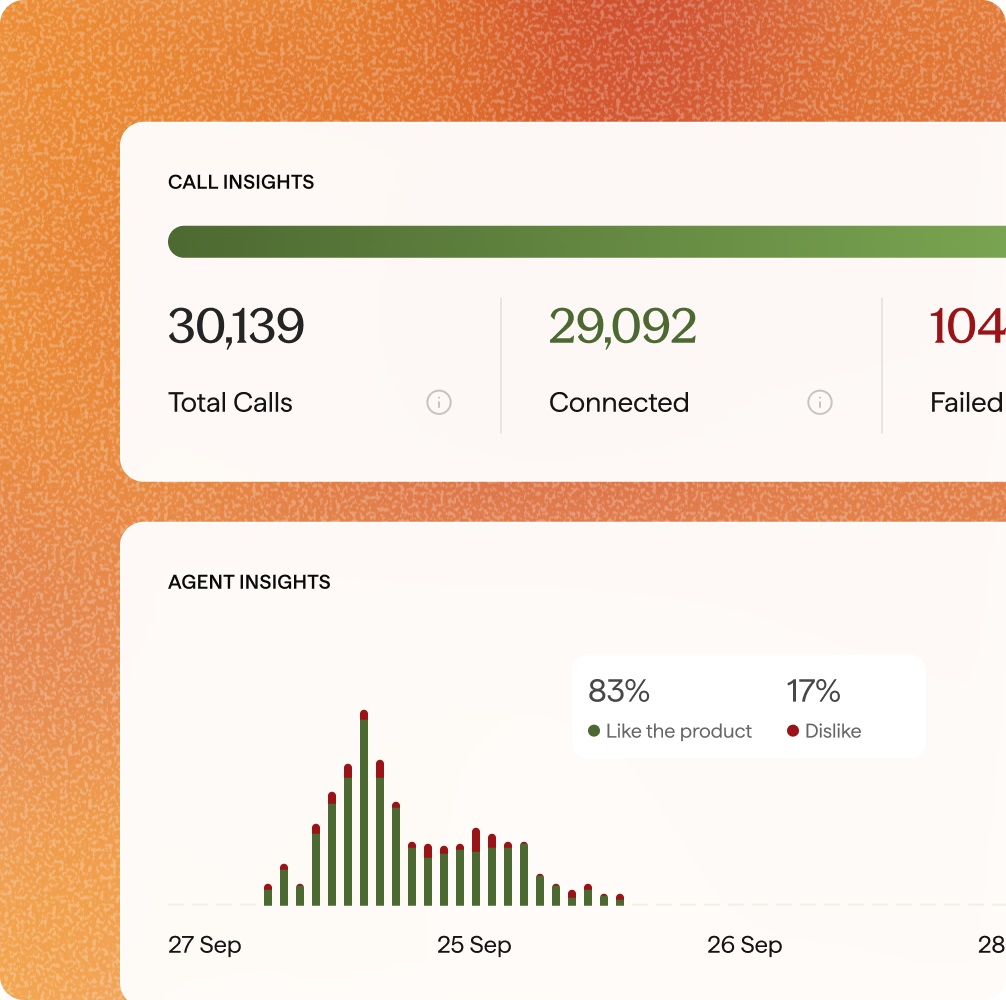Image resolution: width=1006 pixels, height=1000 pixels.
Task: Click the Connected info icon
Action: point(819,403)
